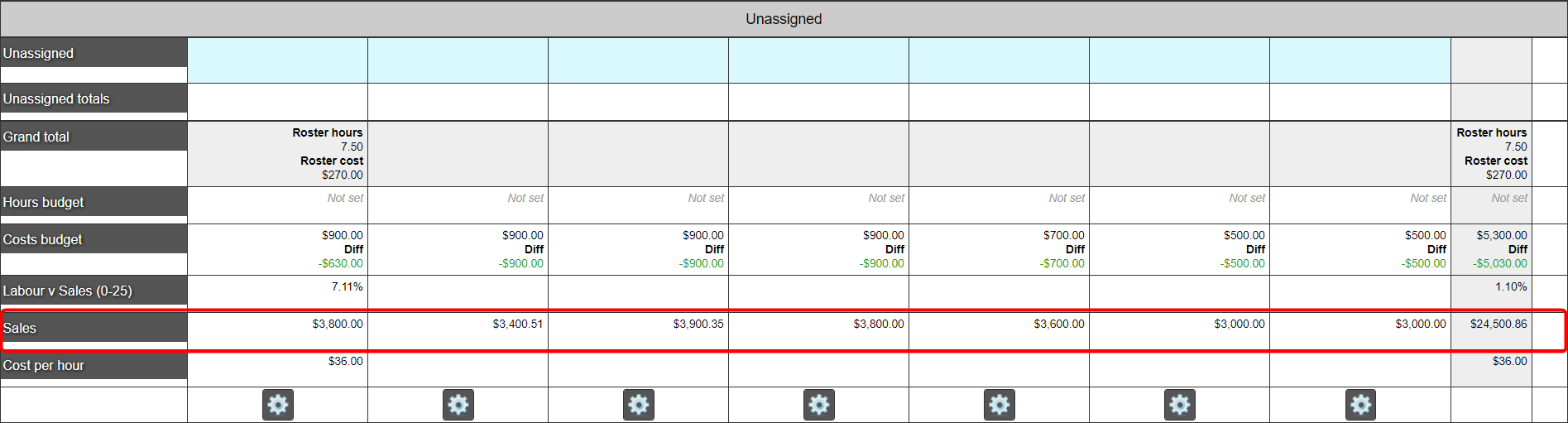Select the $3,900.35 sales cell
Image resolution: width=1568 pixels, height=423 pixels.
click(638, 331)
